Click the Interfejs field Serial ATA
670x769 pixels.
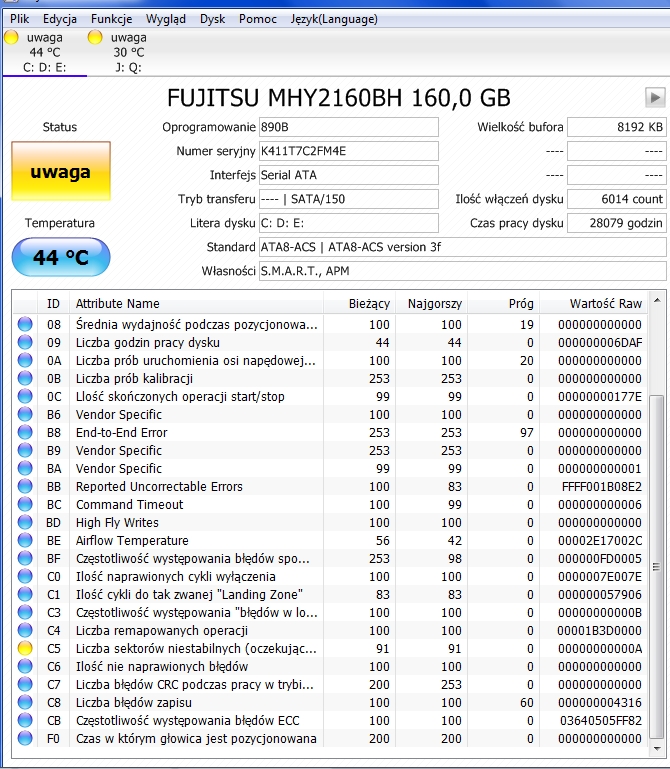coord(349,175)
